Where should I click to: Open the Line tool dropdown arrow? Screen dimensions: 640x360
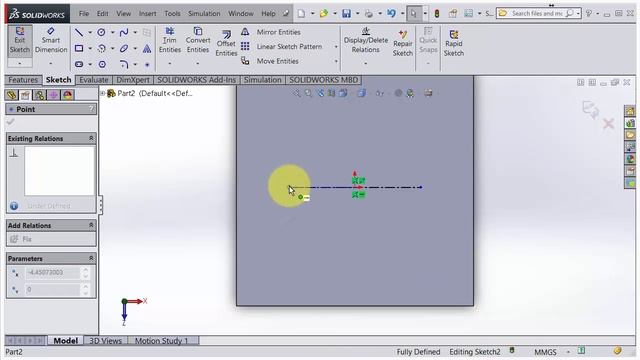(x=90, y=32)
